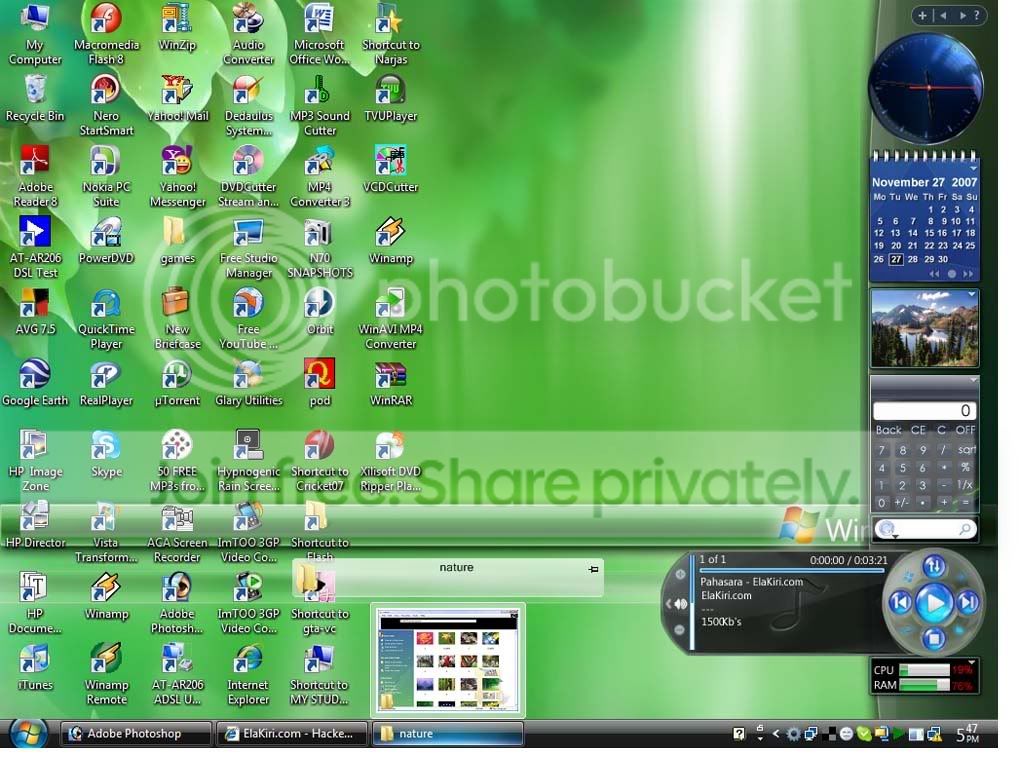Image resolution: width=1024 pixels, height=768 pixels.
Task: Expand hidden system tray icons arrow
Action: point(776,734)
